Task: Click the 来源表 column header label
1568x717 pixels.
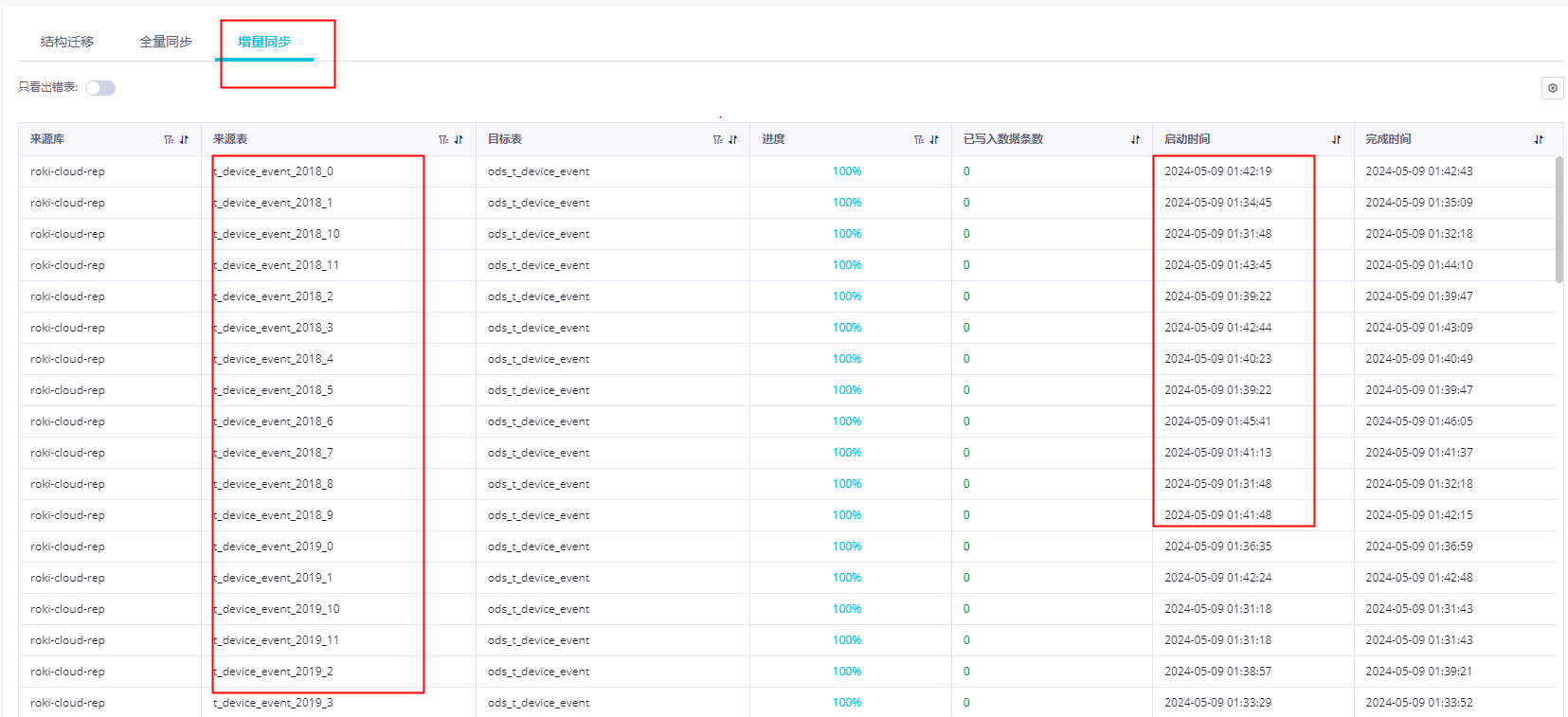Action: click(x=230, y=139)
